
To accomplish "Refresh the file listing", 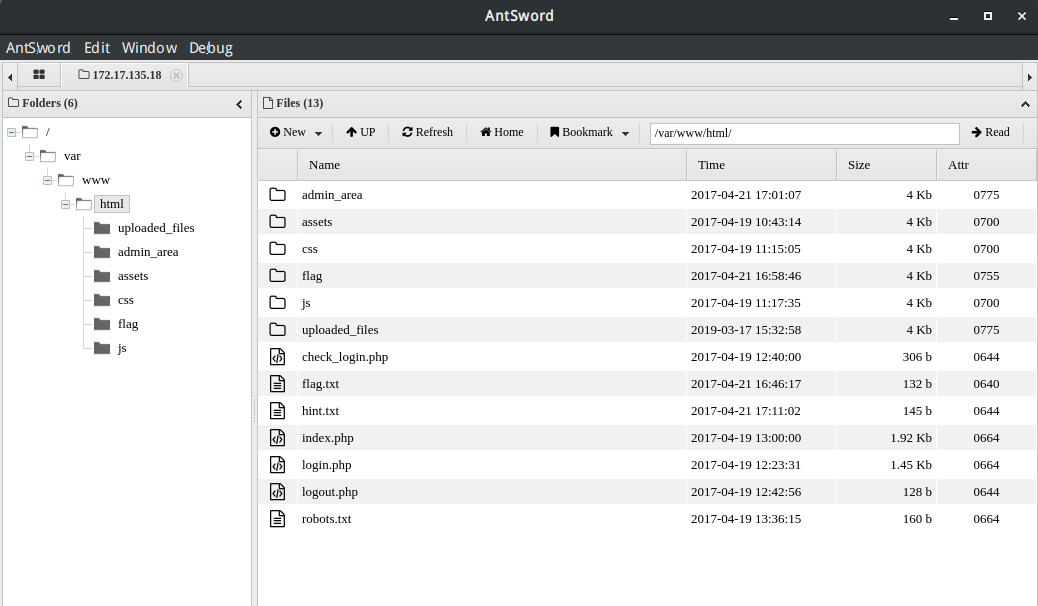I will pos(428,132).
